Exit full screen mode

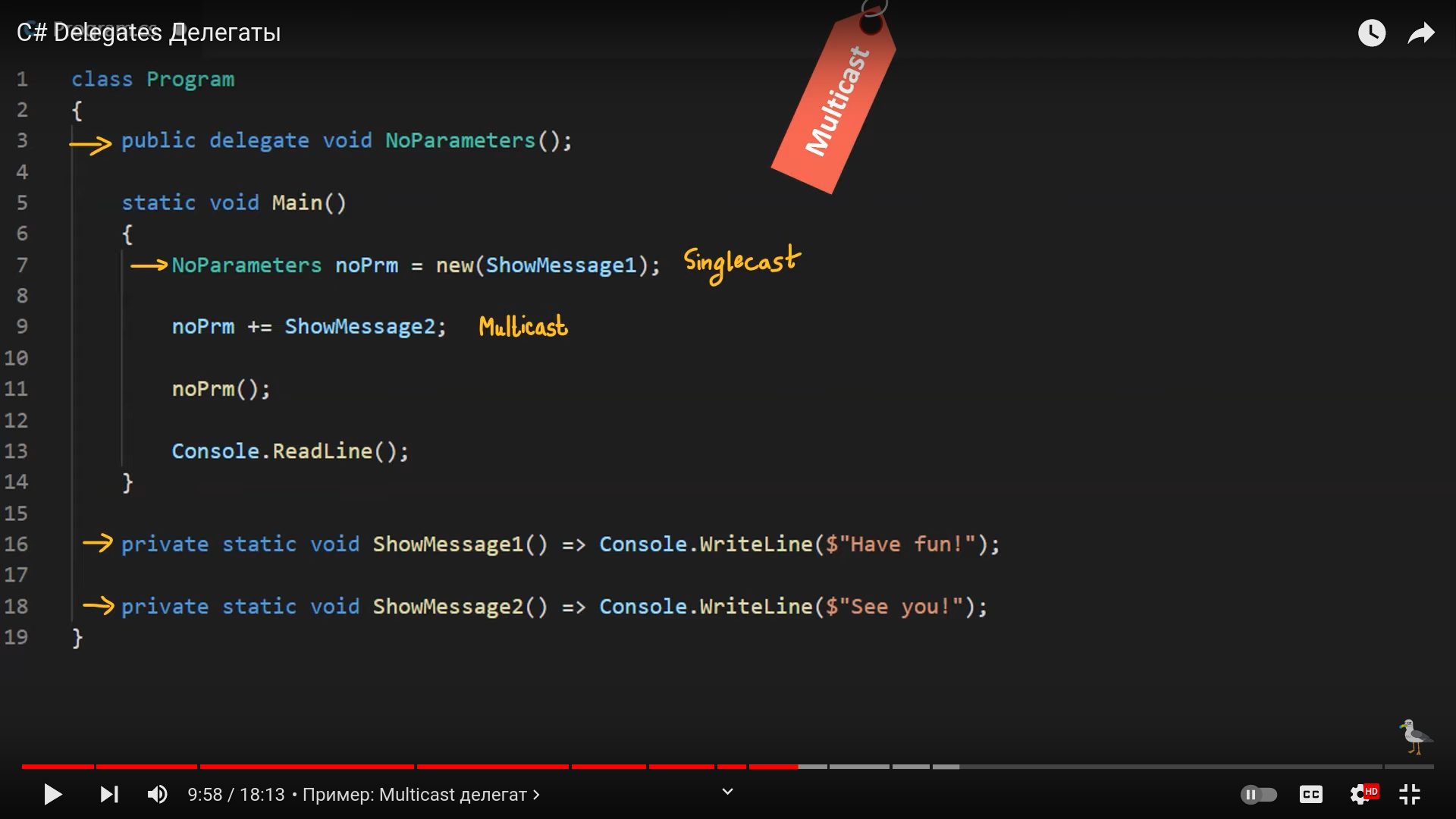pyautogui.click(x=1410, y=794)
